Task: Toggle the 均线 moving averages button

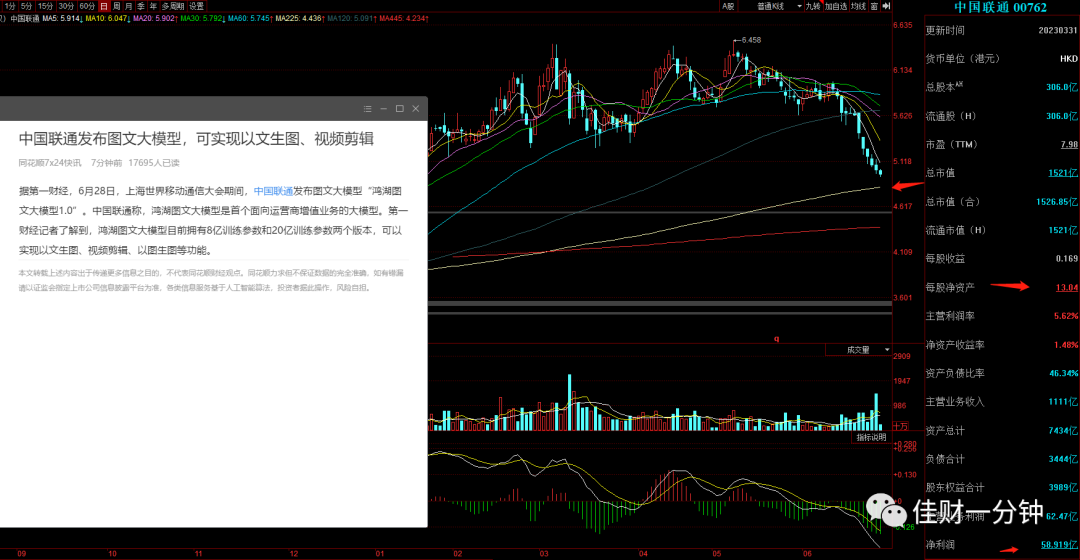Action: pos(858,6)
